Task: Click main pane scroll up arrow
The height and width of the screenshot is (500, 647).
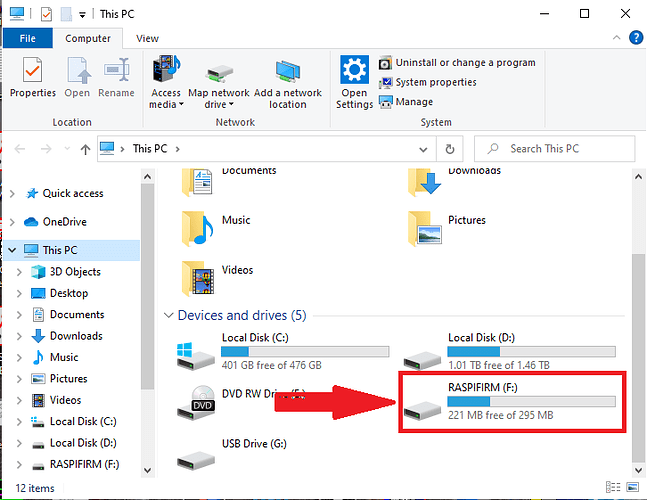Action: click(x=638, y=177)
